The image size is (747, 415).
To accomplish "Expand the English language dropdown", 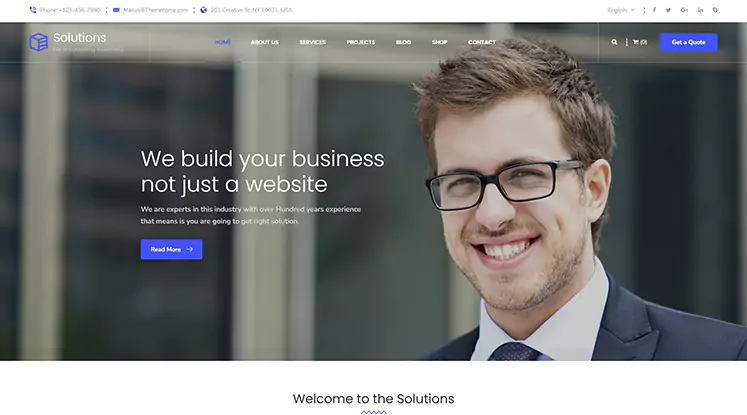I will (x=621, y=10).
